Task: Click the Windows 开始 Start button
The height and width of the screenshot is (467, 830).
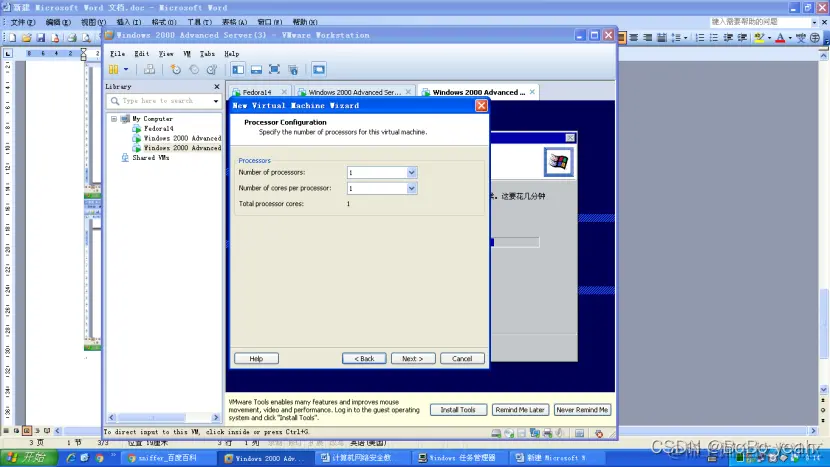Action: (x=29, y=457)
